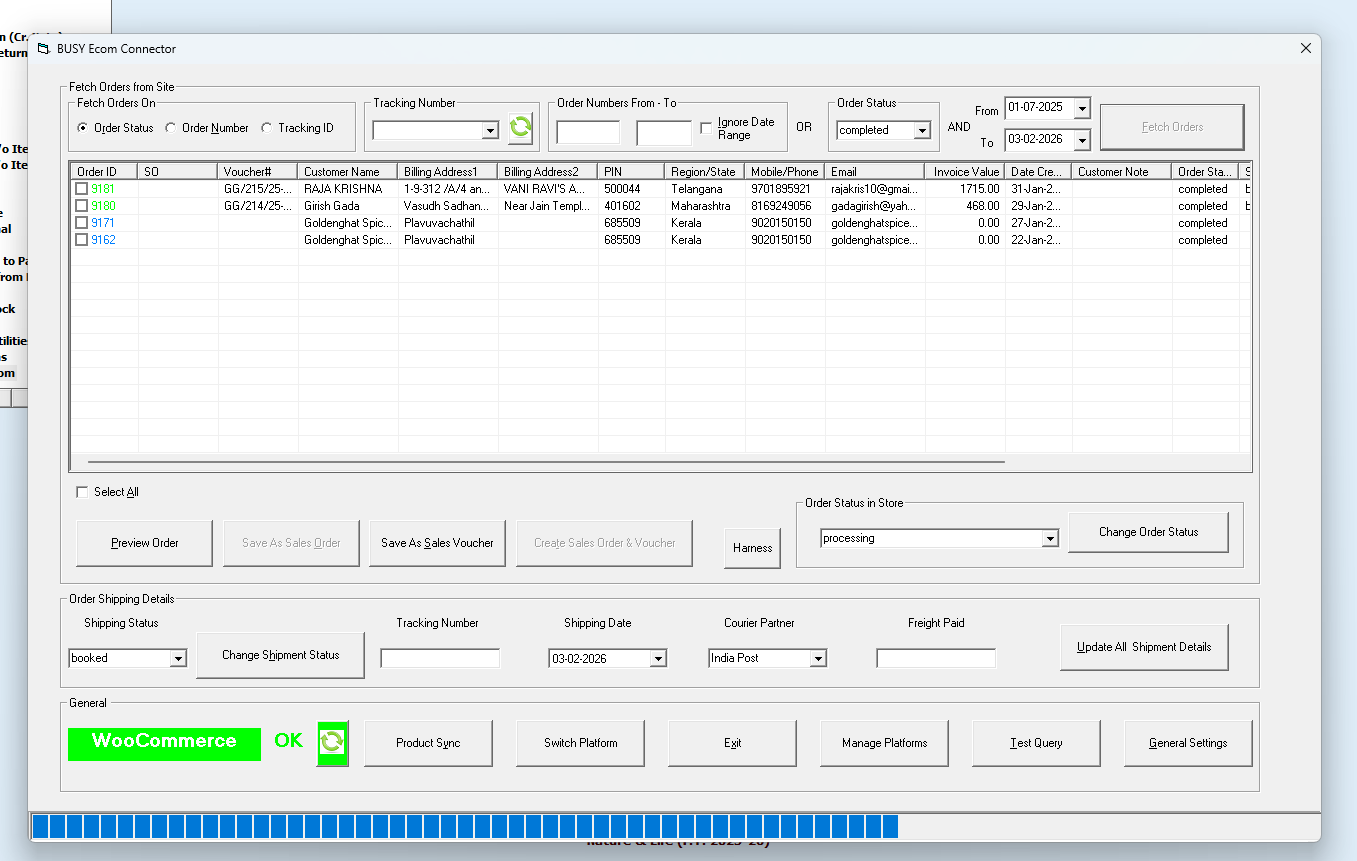Select the Order Number radio button

pos(171,128)
